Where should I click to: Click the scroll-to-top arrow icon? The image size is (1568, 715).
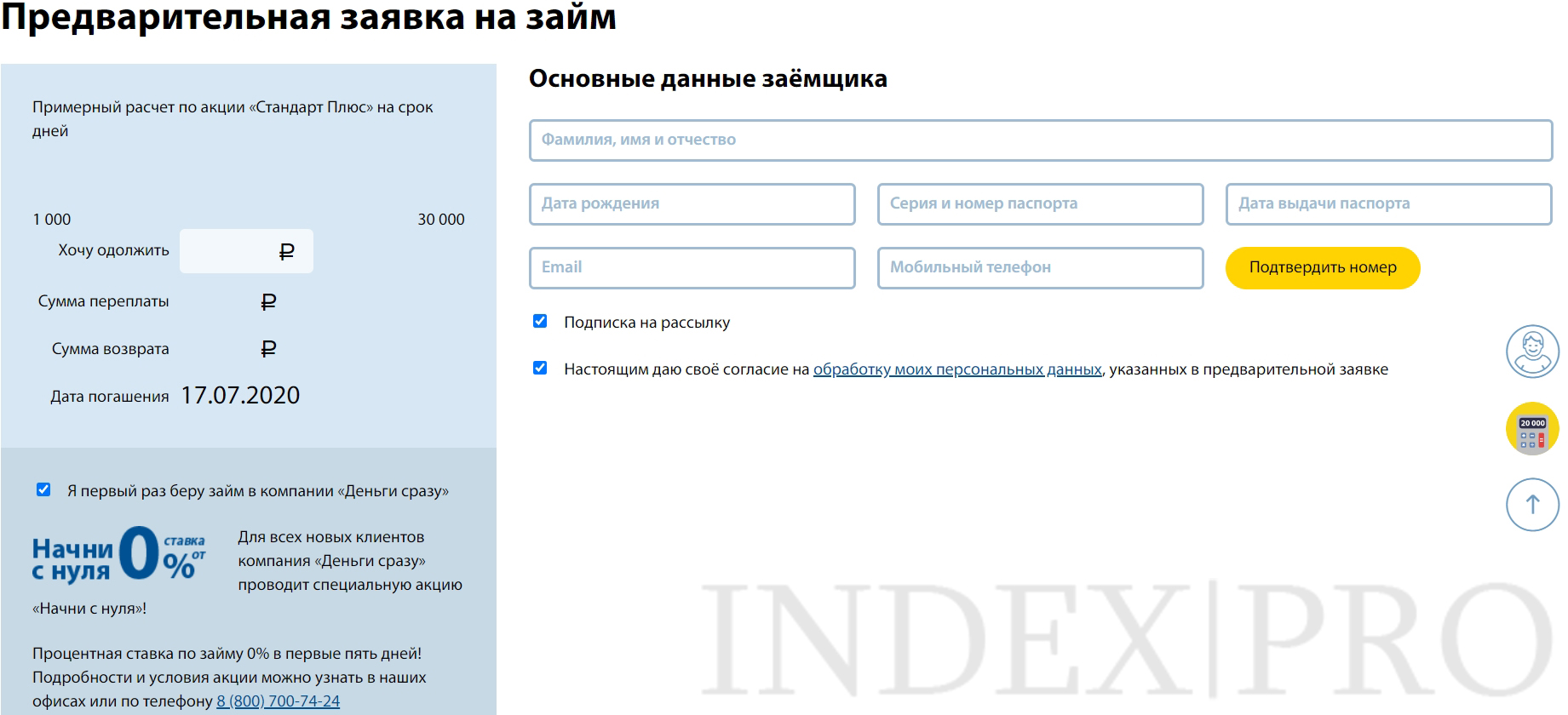[x=1532, y=505]
